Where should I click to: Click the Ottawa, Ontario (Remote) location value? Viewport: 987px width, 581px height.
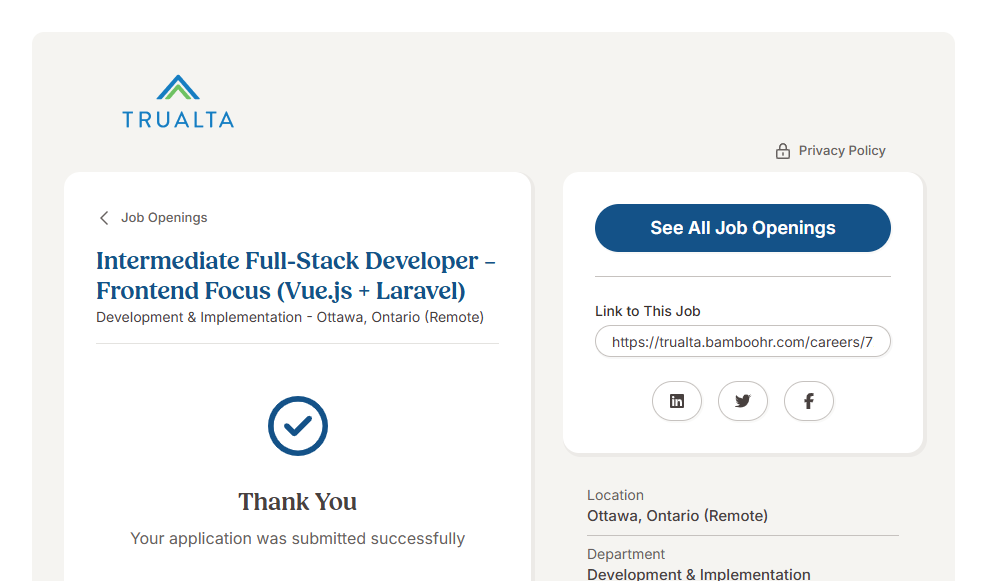tap(677, 516)
